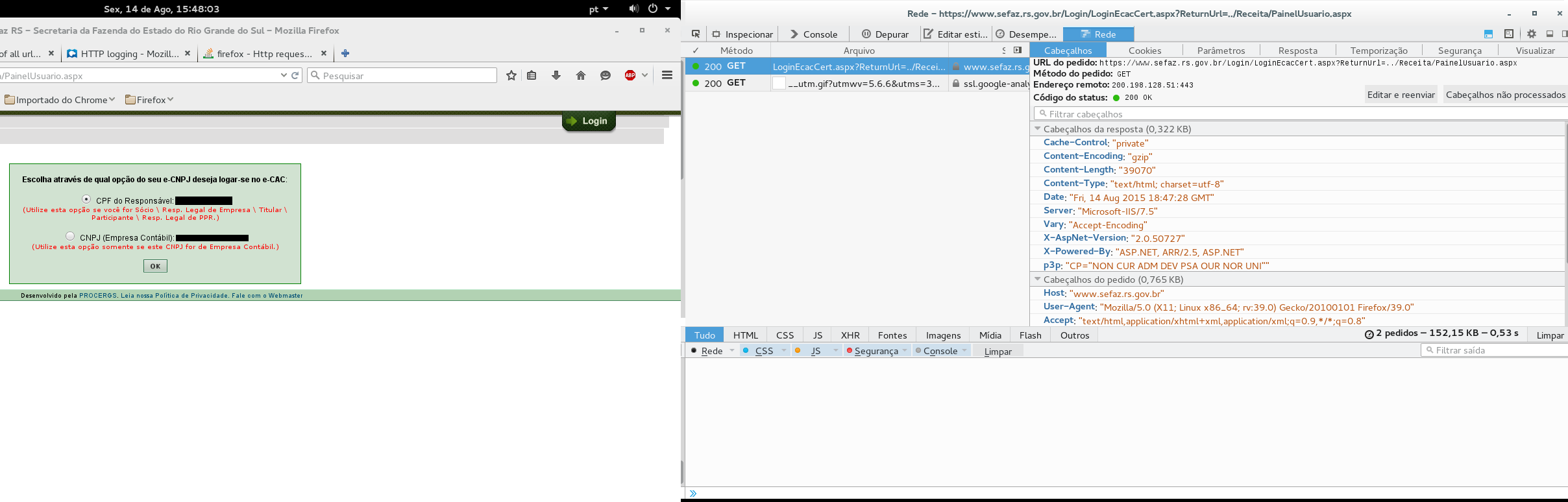Toggle the split console icon in devtools
The image size is (1568, 502).
click(x=1489, y=34)
